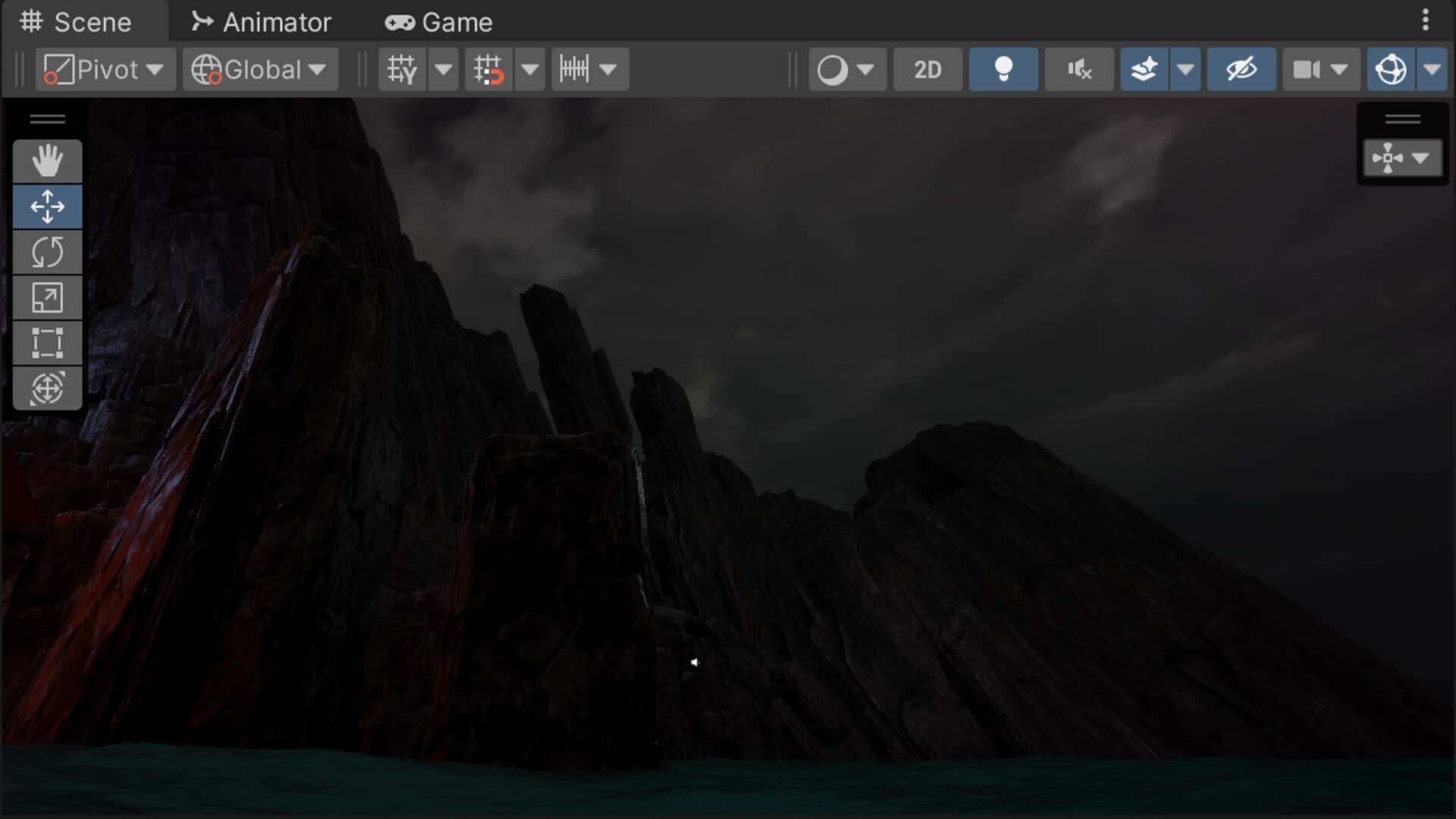Expand the draw mode shading dropdown
1456x819 pixels.
point(865,70)
